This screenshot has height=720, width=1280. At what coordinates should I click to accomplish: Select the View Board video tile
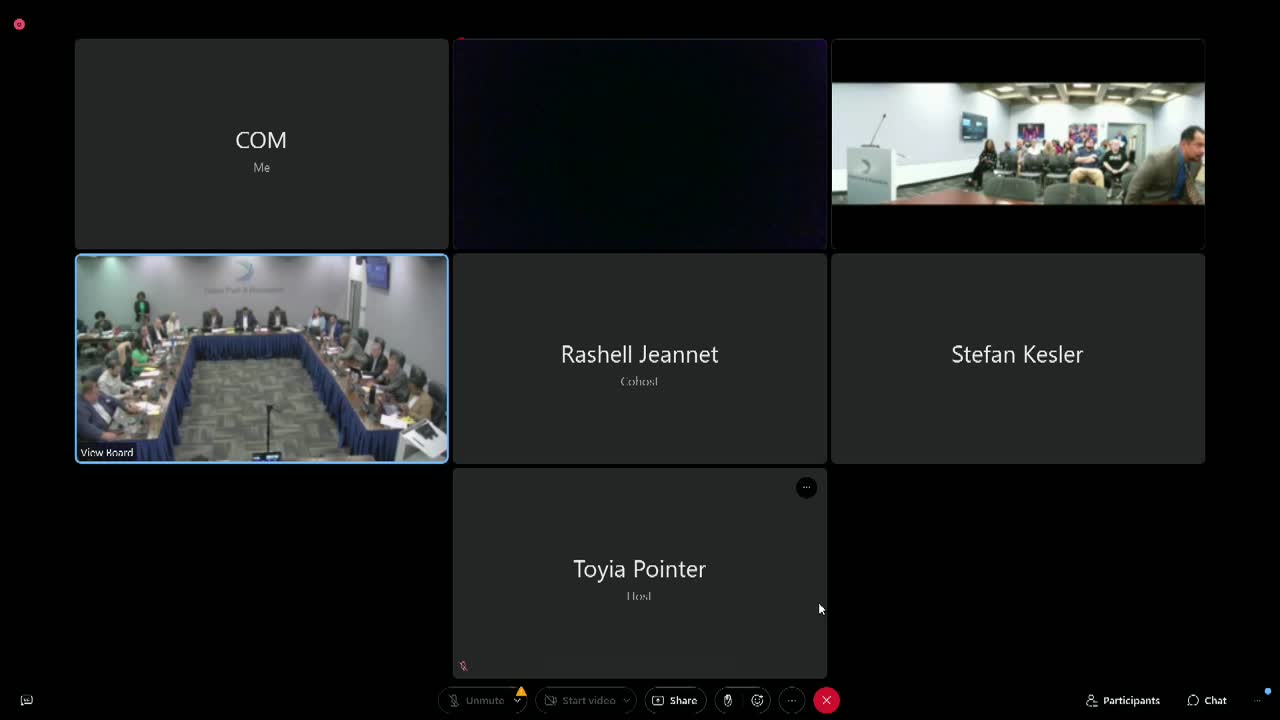tap(262, 358)
